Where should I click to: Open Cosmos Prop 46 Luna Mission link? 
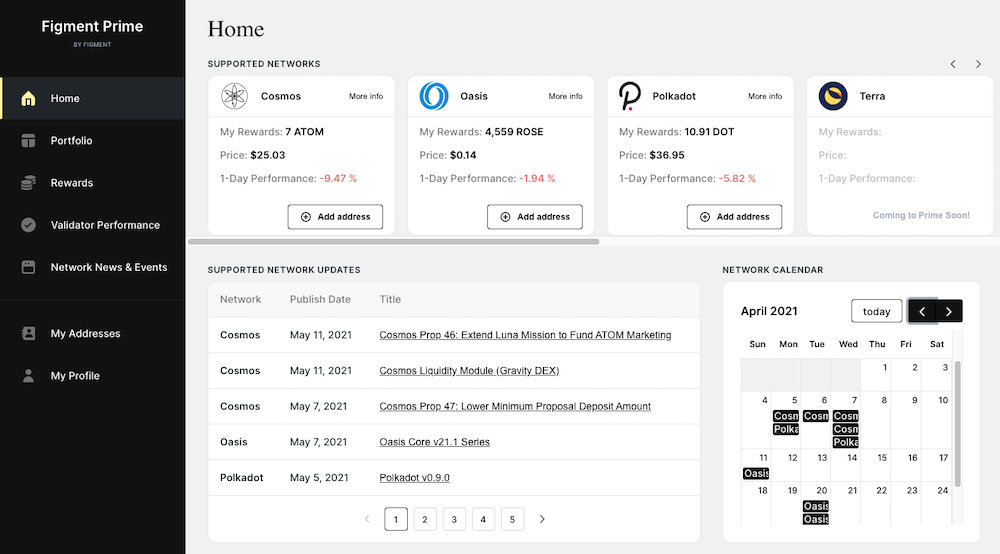[525, 335]
